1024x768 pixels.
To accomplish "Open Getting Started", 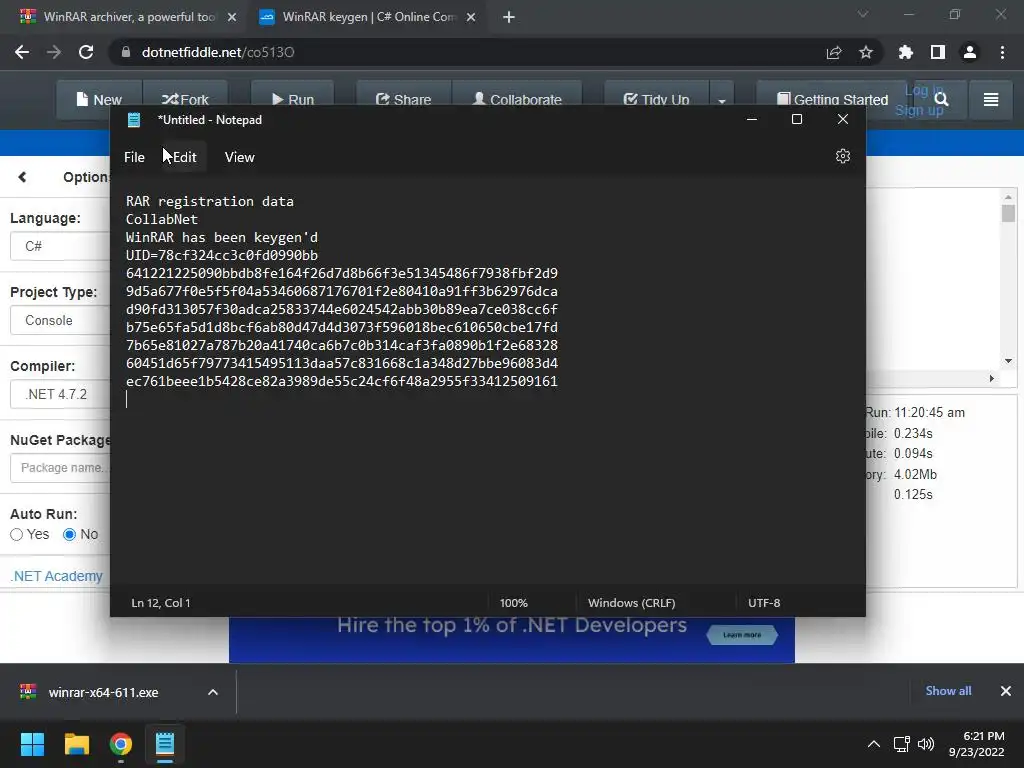I will [832, 100].
